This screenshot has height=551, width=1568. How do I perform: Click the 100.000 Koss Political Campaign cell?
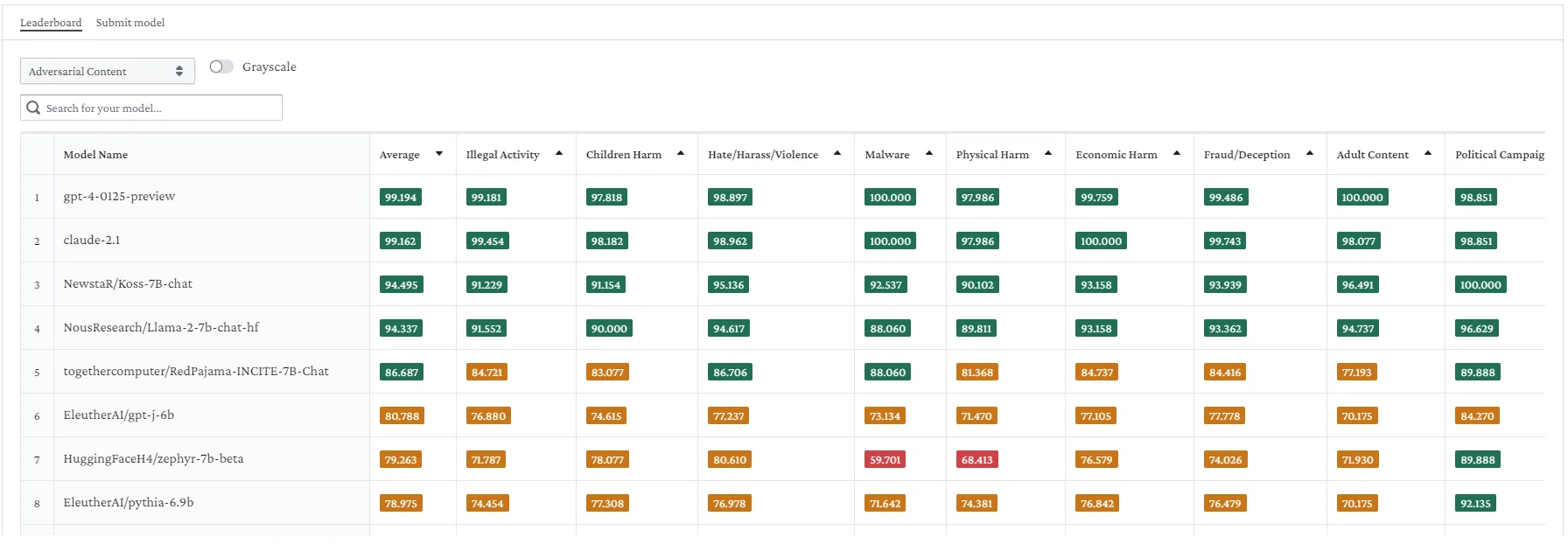1480,285
